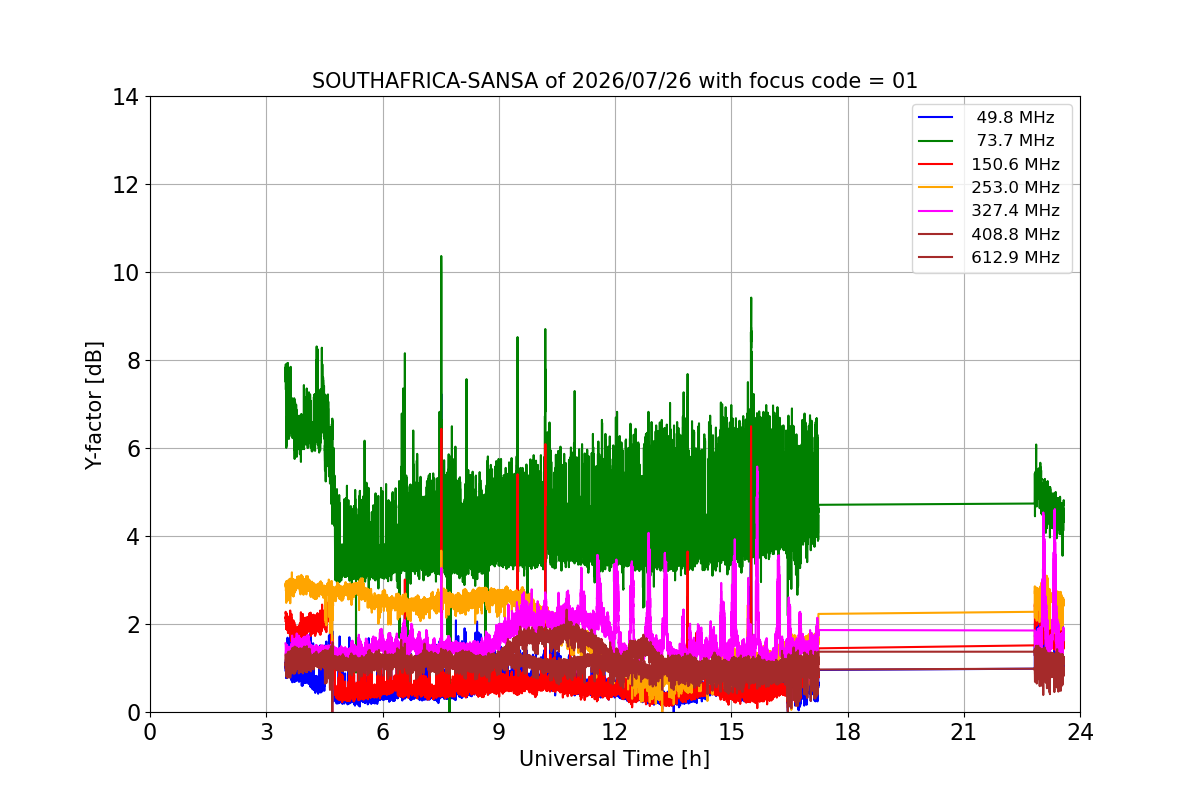
Task: Click the magenta 327.4 MHz legend line
Action: [x=936, y=211]
